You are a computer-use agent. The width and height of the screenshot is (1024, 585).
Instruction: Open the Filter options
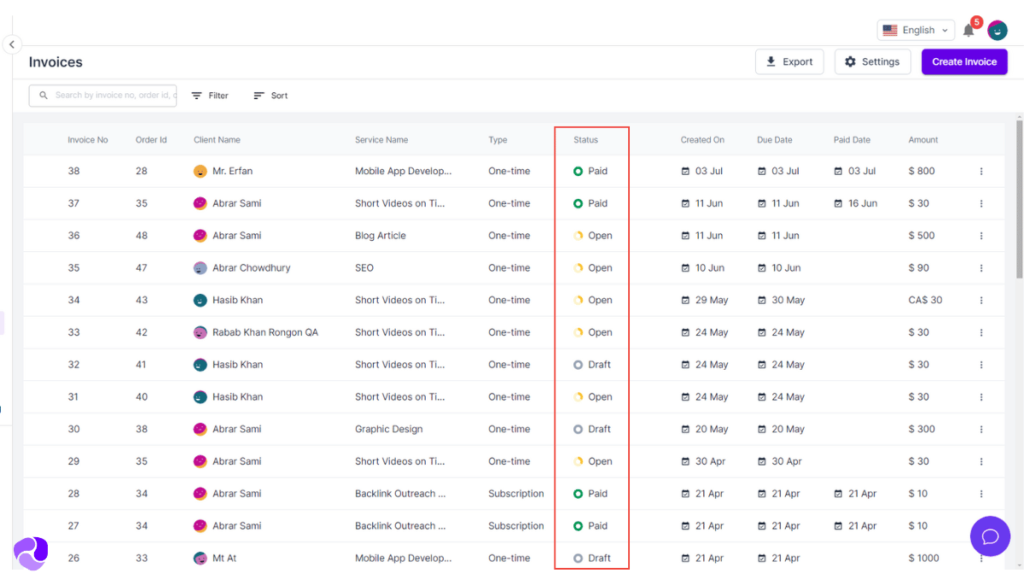210,96
